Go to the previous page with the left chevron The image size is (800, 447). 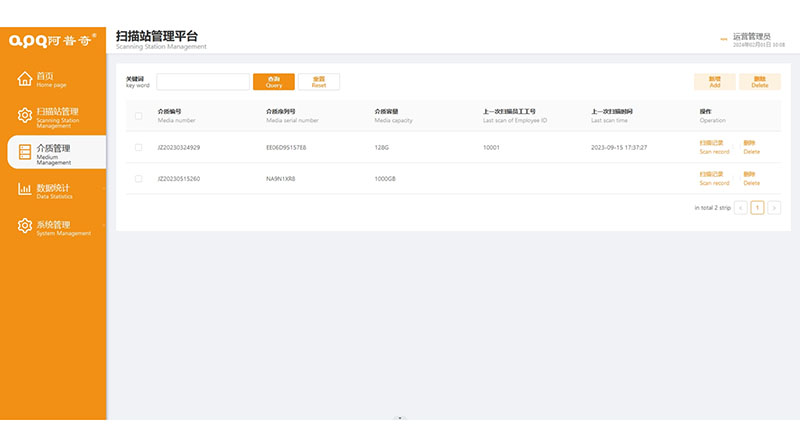[x=741, y=208]
